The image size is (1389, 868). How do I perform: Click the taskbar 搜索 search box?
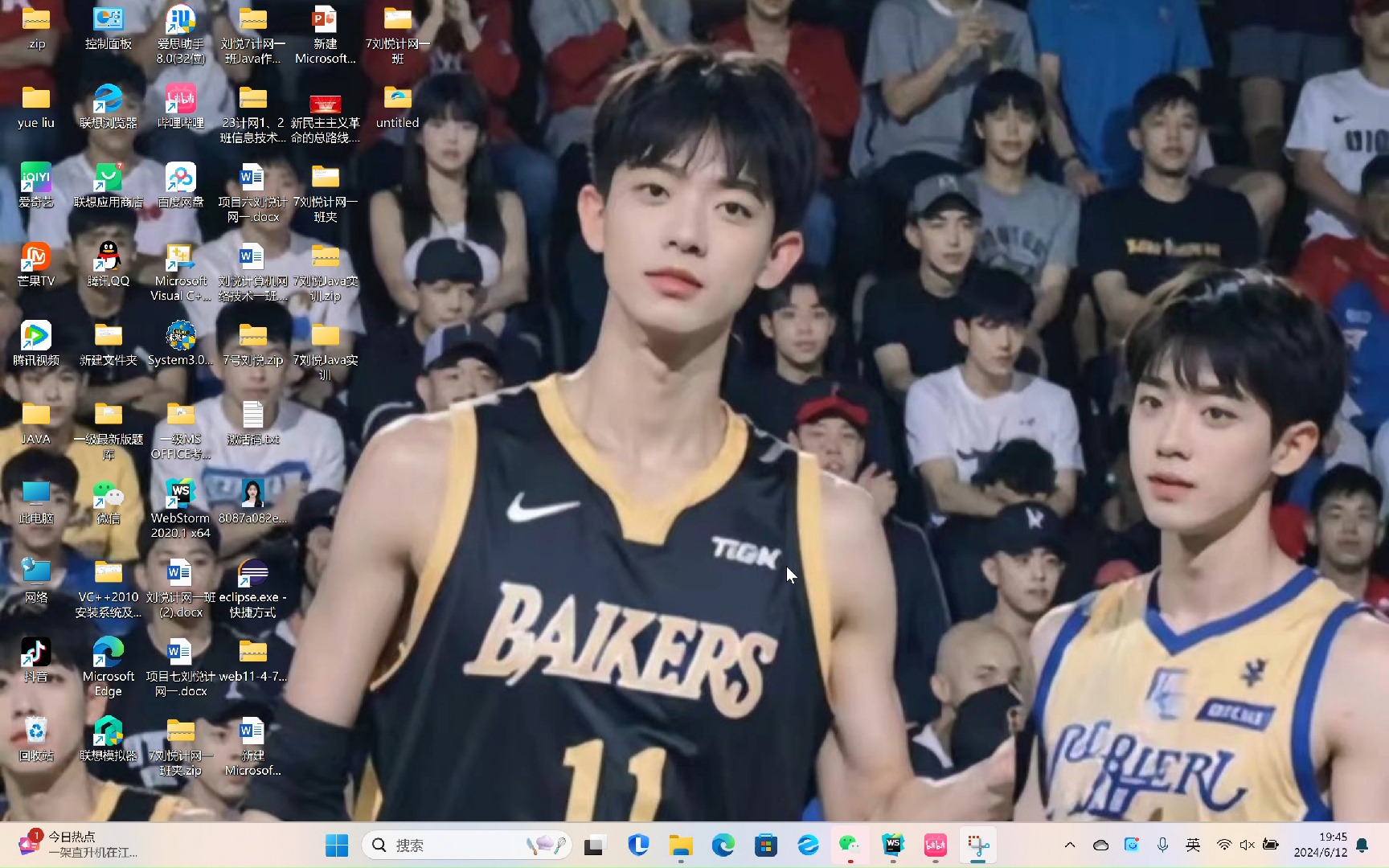[x=466, y=845]
